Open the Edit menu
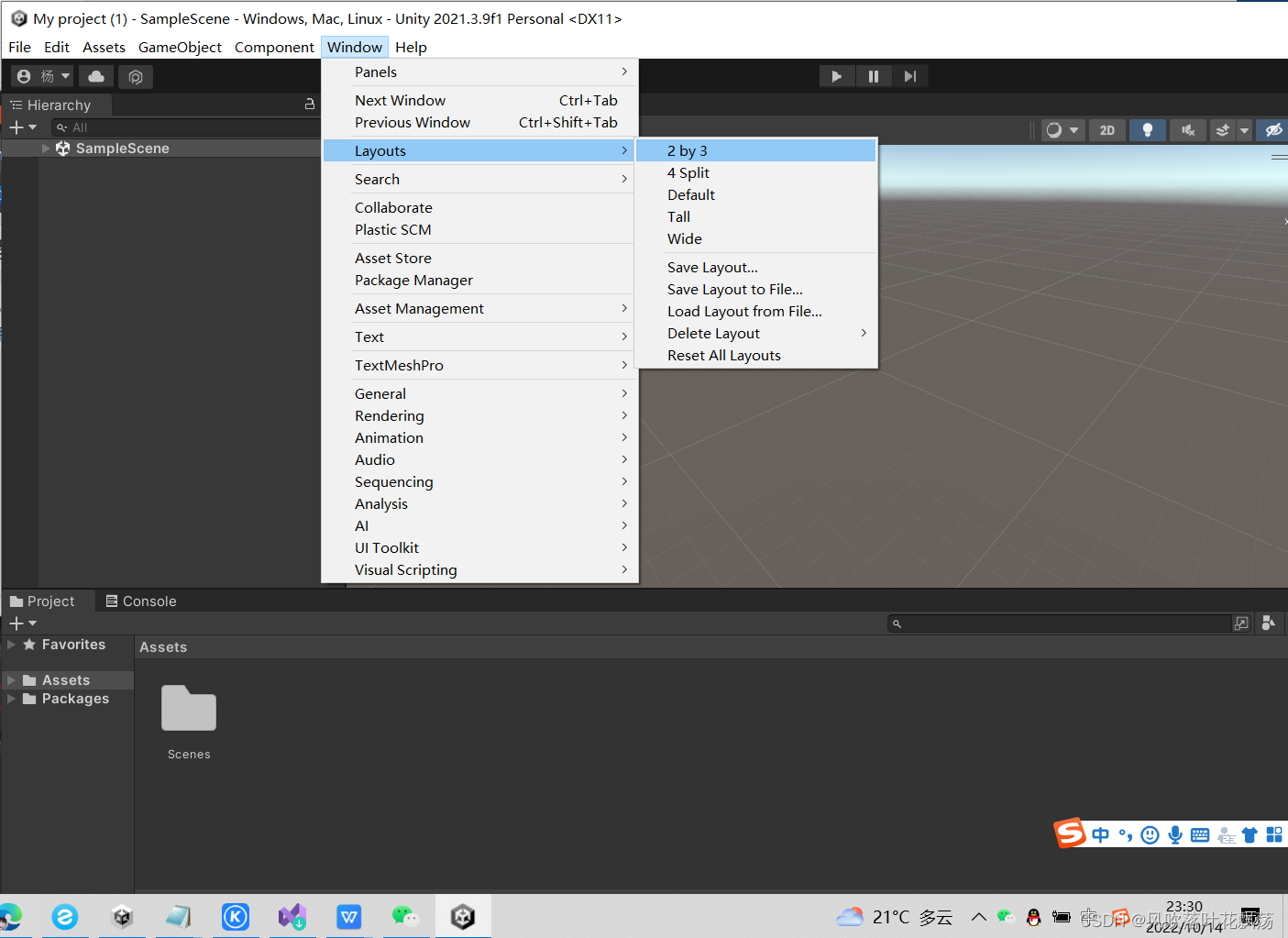The width and height of the screenshot is (1288, 938). pos(57,47)
